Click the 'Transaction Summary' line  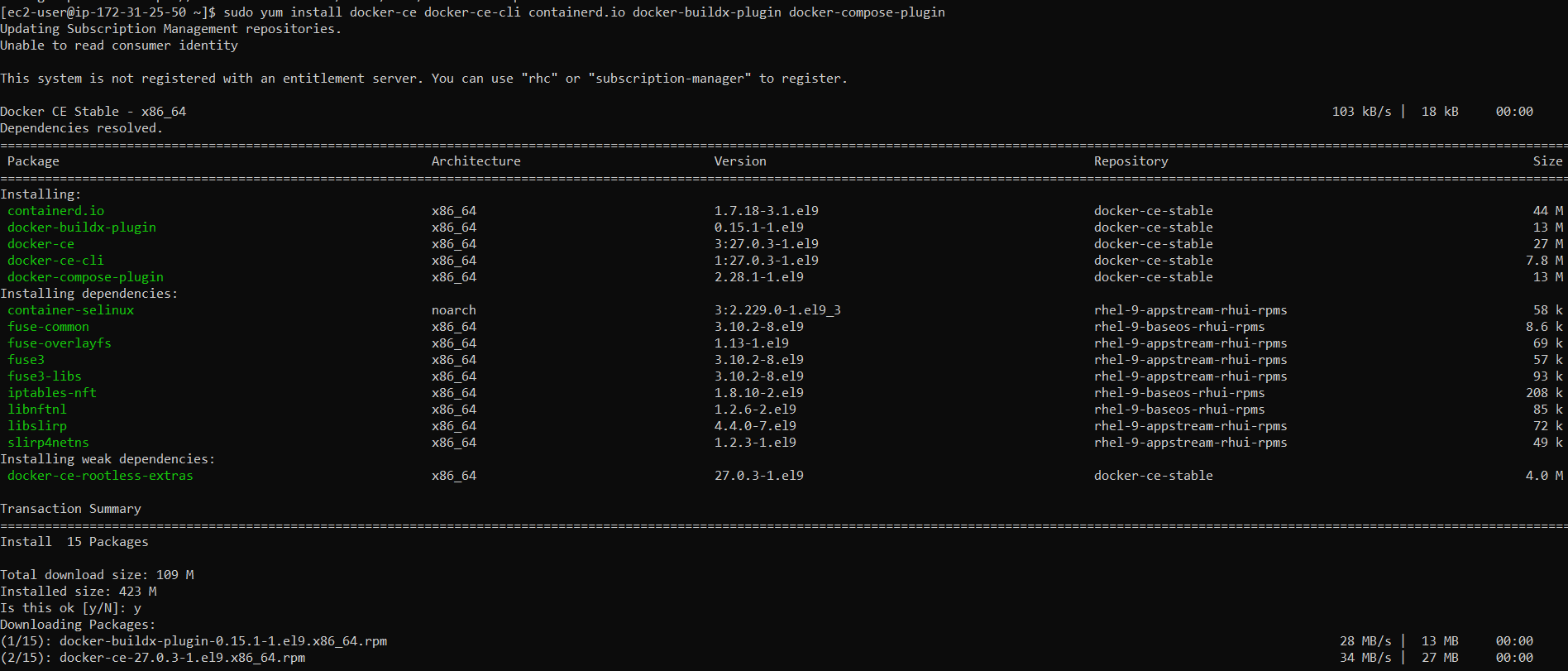coord(70,509)
